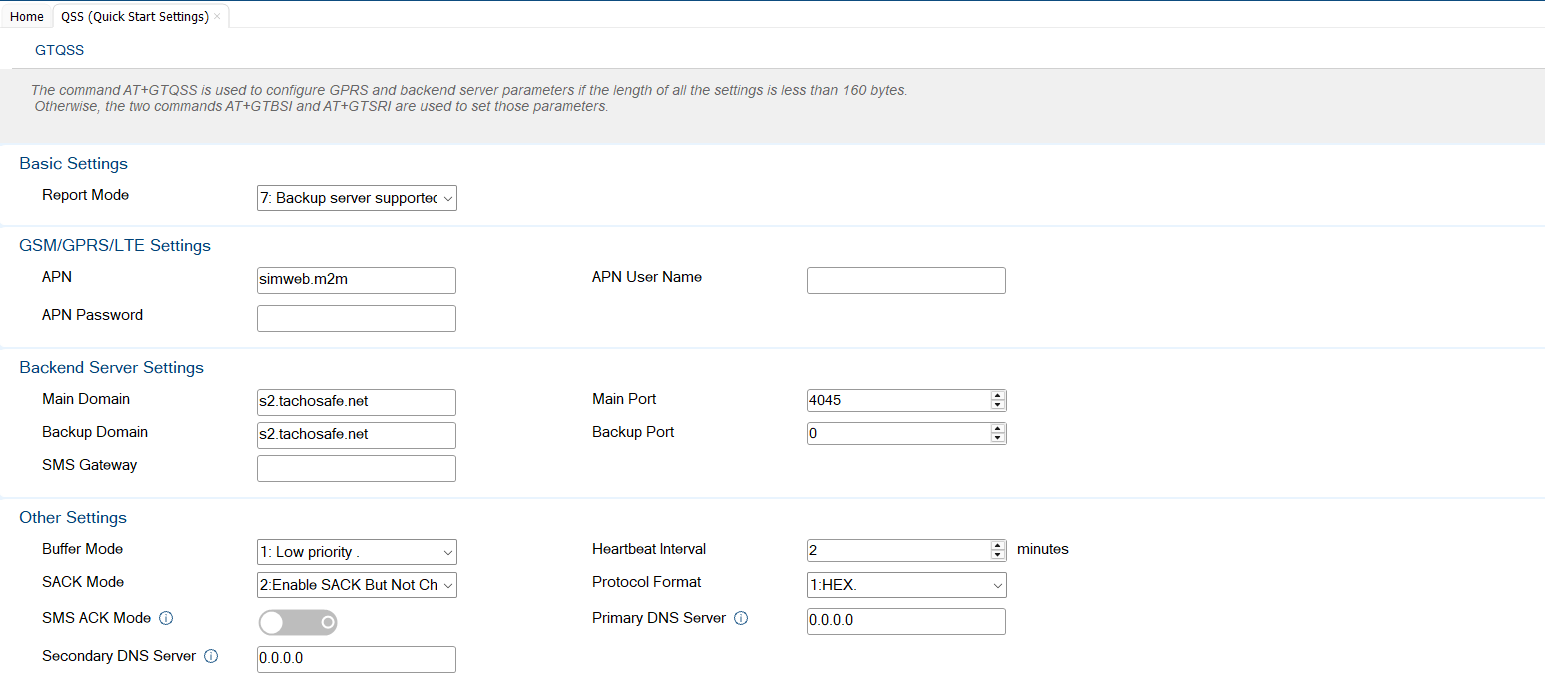The image size is (1545, 676).
Task: Toggle the SMS ACK Mode switch
Action: (x=298, y=623)
